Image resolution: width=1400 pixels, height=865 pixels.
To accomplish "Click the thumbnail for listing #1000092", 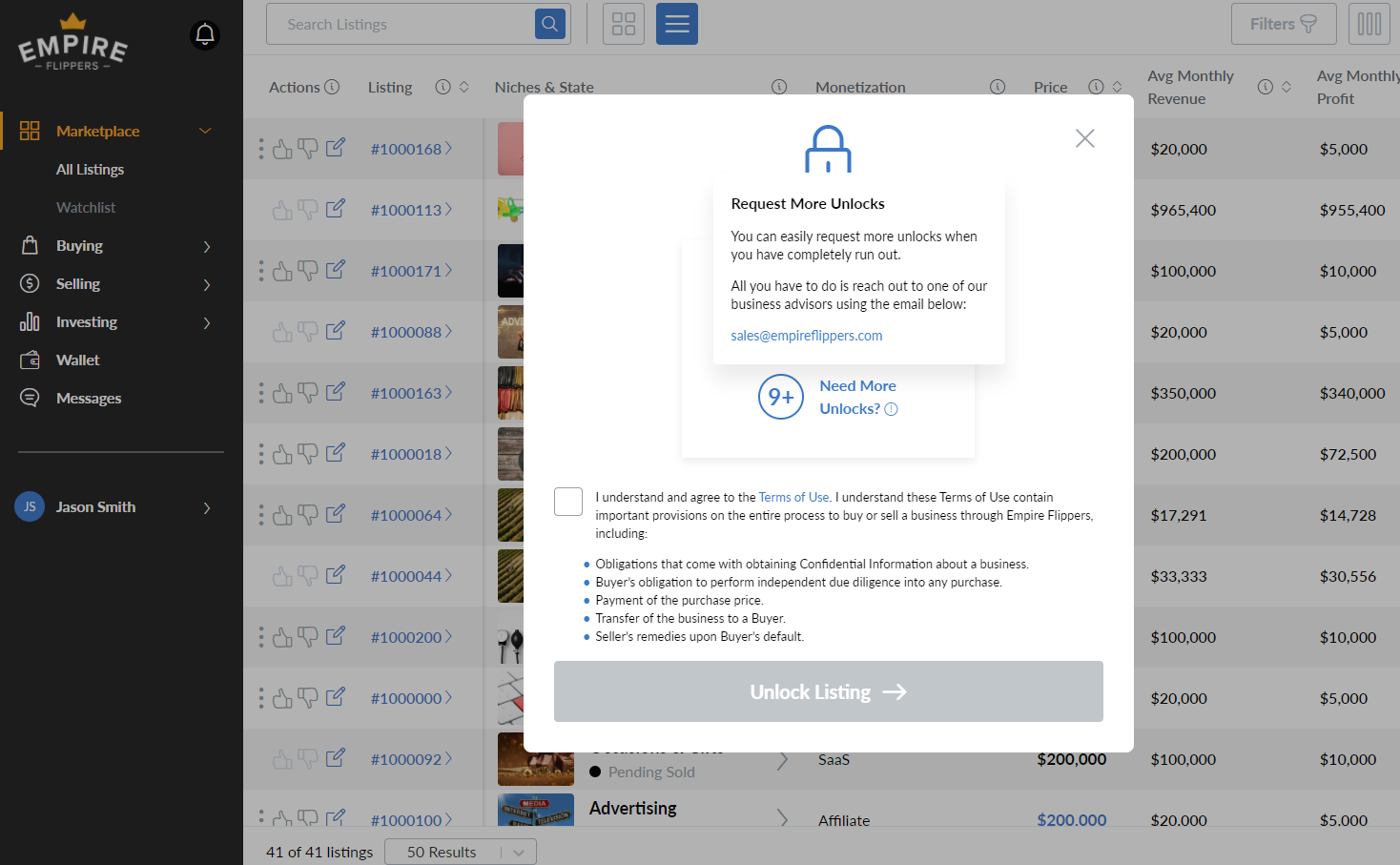I will pyautogui.click(x=536, y=759).
